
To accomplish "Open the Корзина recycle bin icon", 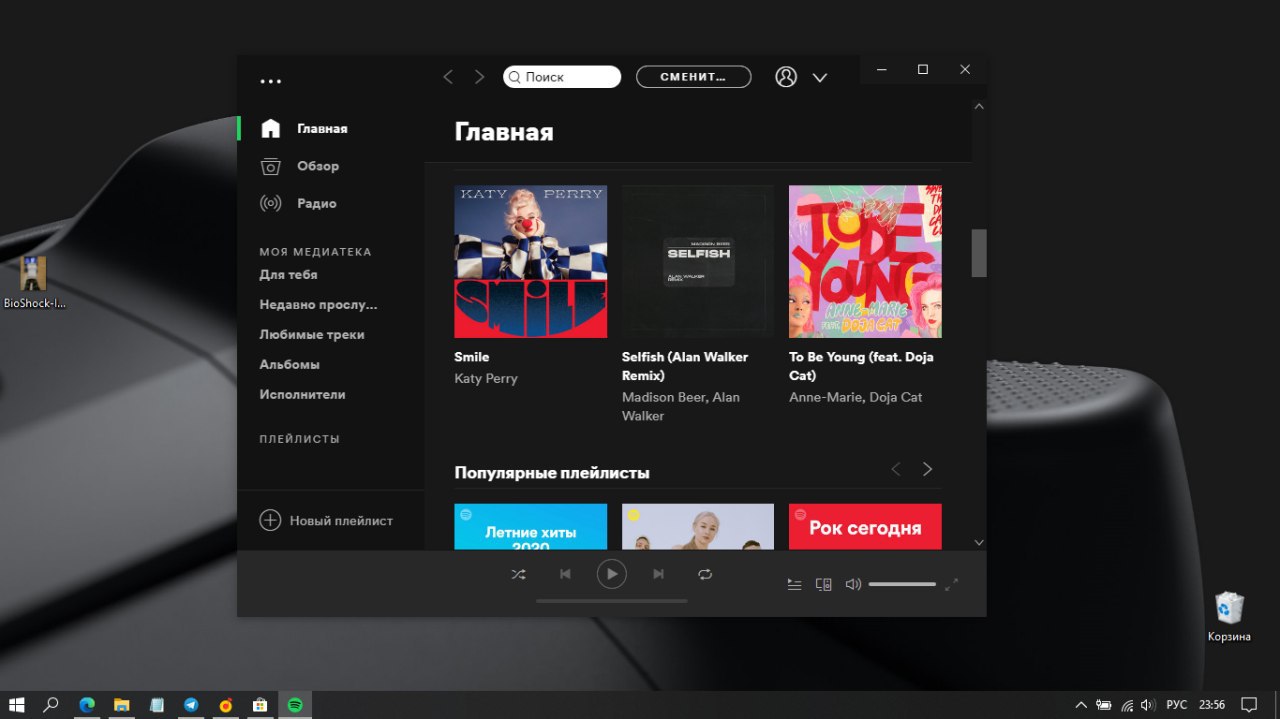I will pos(1229,616).
